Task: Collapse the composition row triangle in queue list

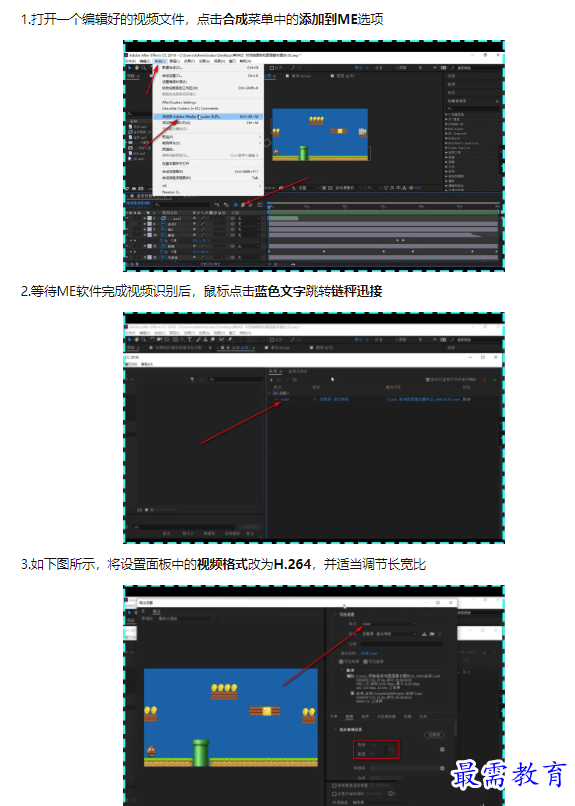Action: click(269, 393)
